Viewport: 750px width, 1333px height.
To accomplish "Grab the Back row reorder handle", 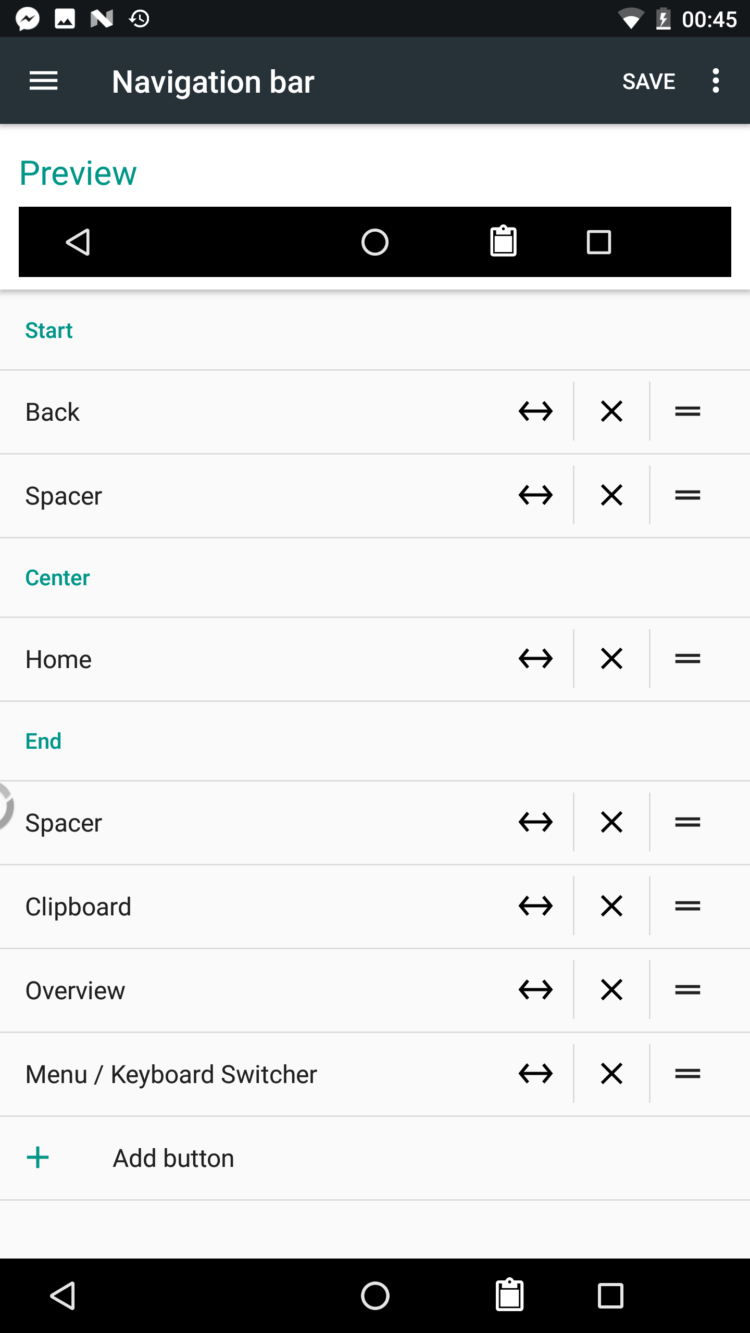I will pos(687,411).
